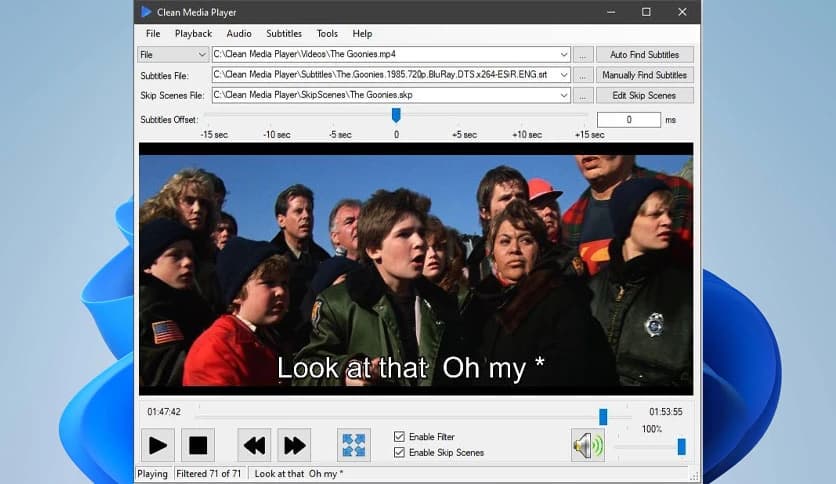
Task: Click Manually Find Subtitles button
Action: coord(645,75)
